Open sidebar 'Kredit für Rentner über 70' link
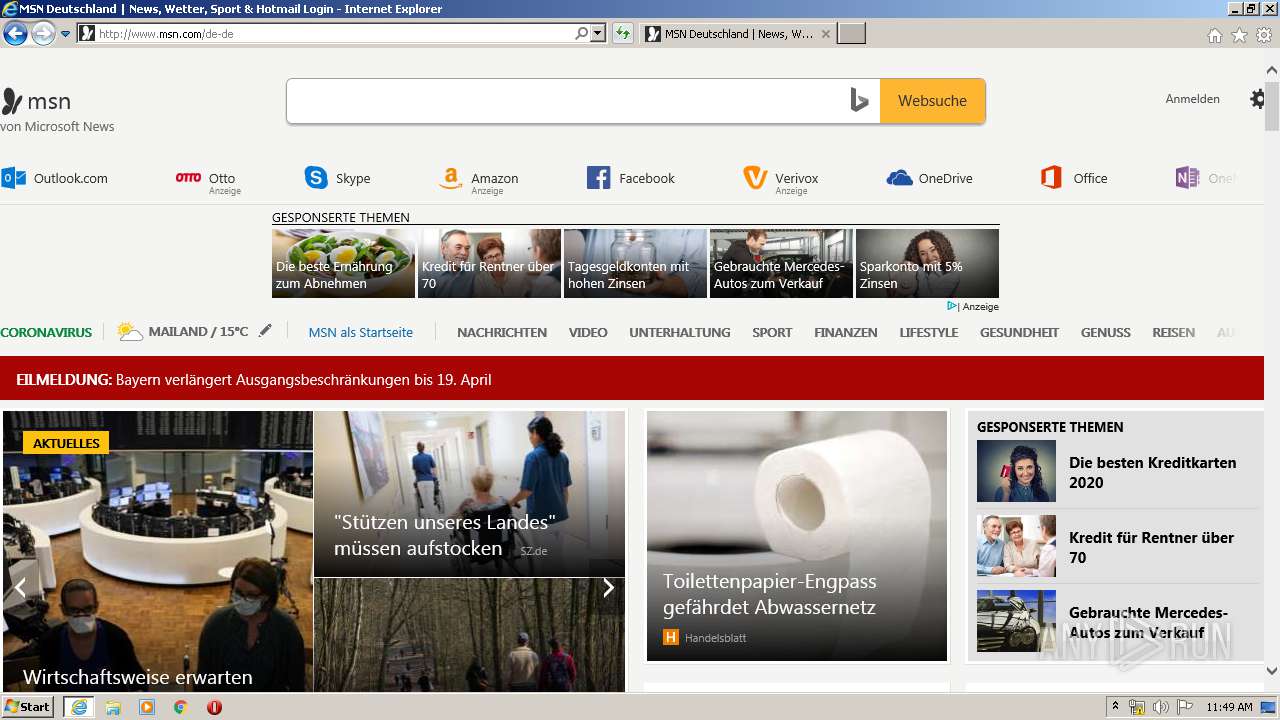 pos(1118,547)
